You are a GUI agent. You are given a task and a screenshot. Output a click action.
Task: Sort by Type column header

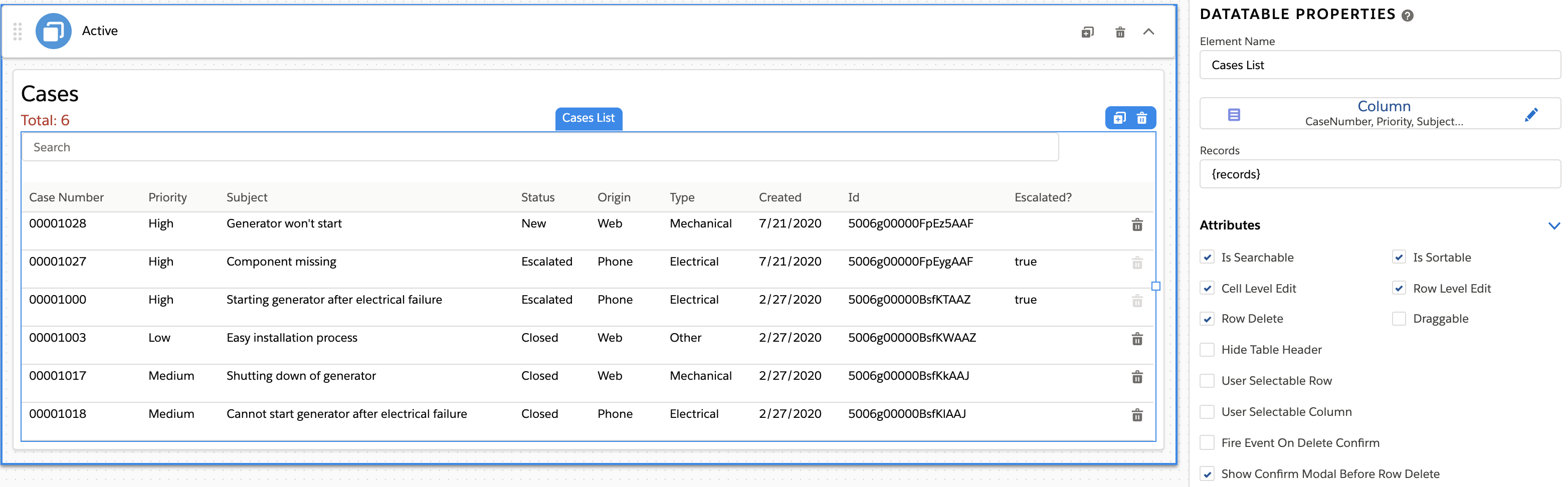682,197
